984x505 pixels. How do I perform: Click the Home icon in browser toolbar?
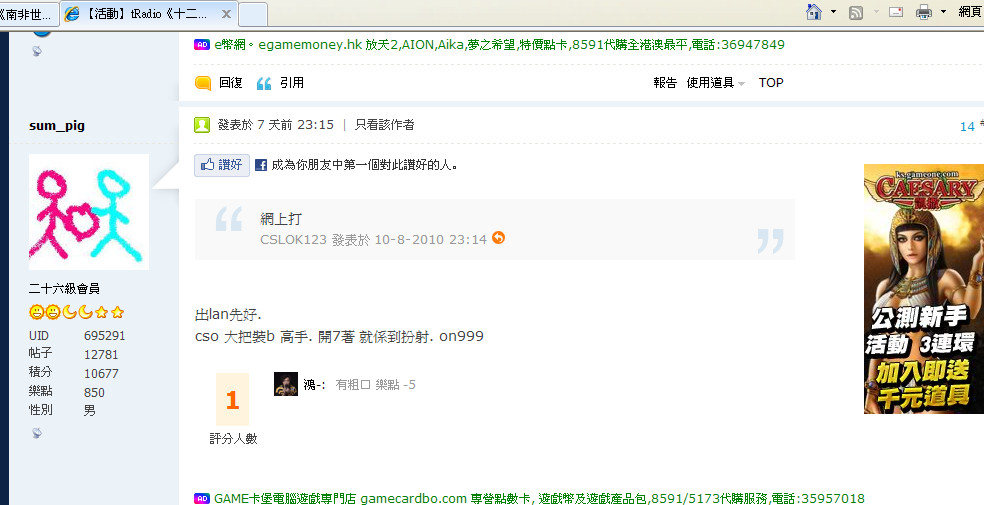tap(813, 12)
